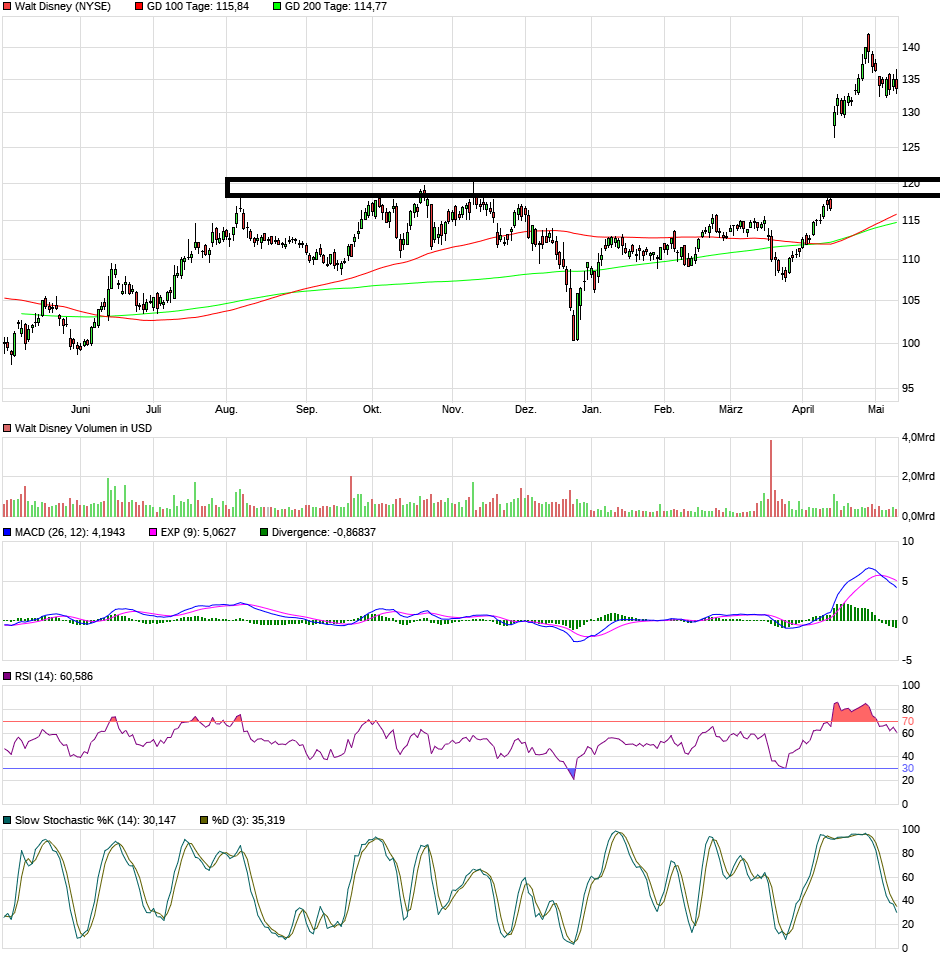Image resolution: width=940 pixels, height=958 pixels.
Task: Click the blue 30 RSI threshold label
Action: 908,769
